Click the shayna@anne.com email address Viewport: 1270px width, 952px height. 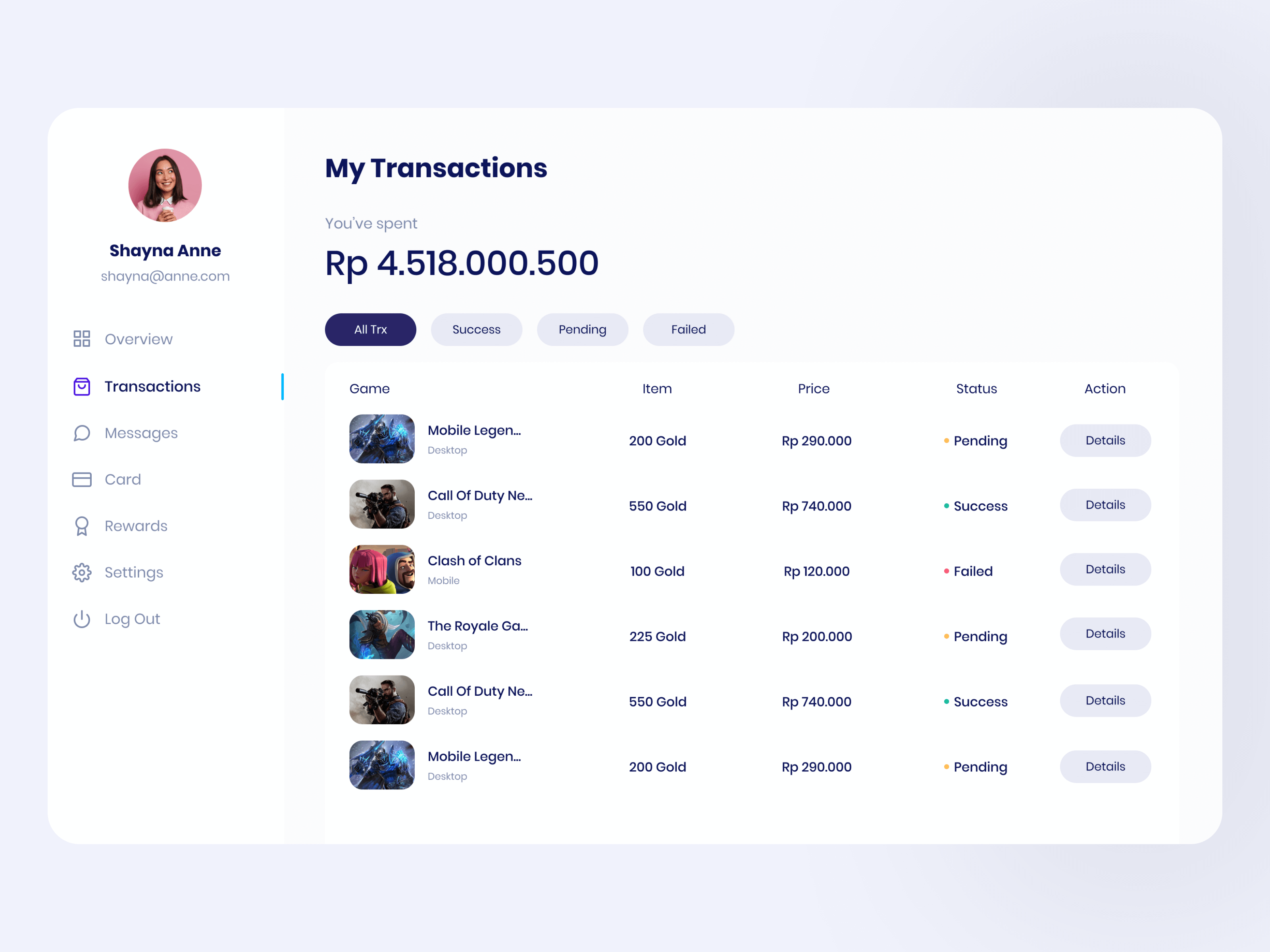165,276
